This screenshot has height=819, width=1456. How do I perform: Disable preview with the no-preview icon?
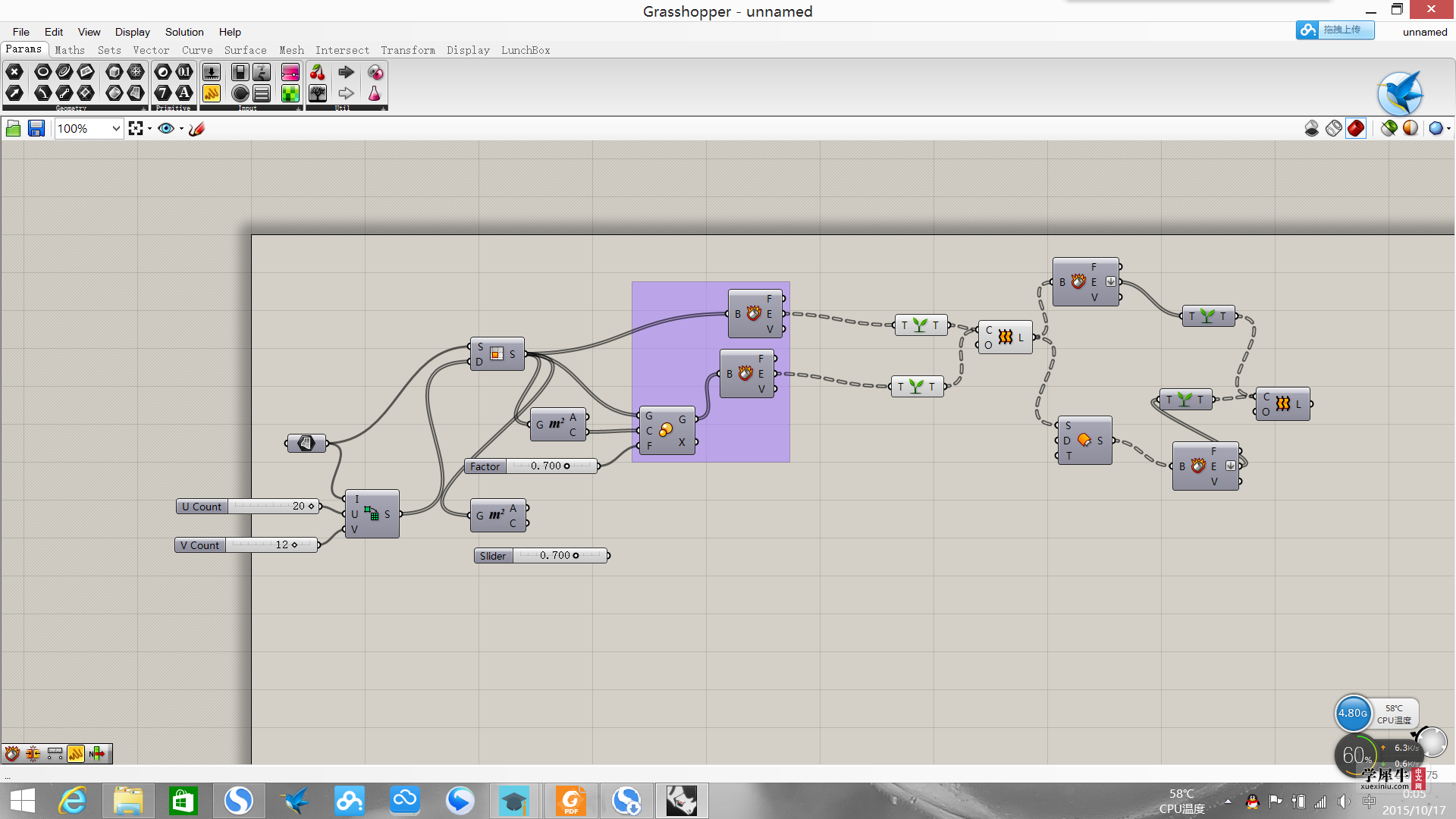pyautogui.click(x=1312, y=128)
